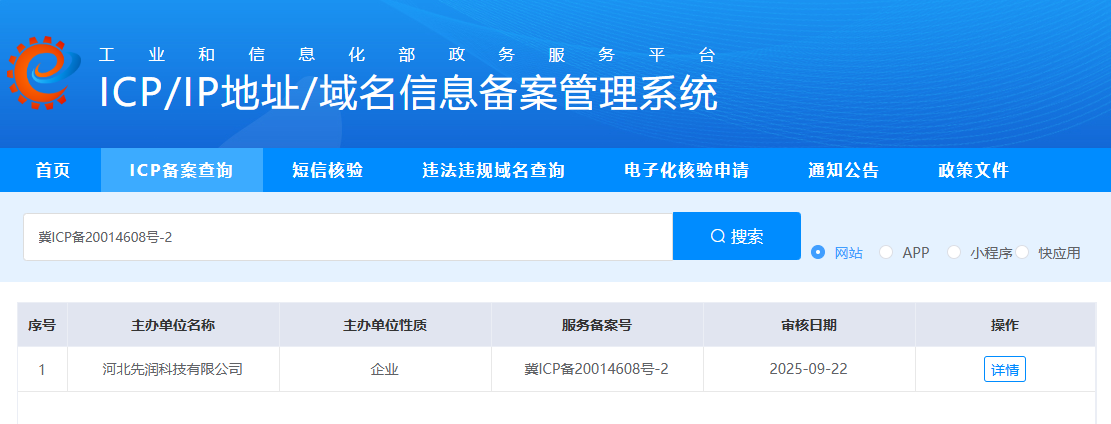Click the 企业 cell in the result row
The image size is (1111, 424).
click(x=385, y=369)
